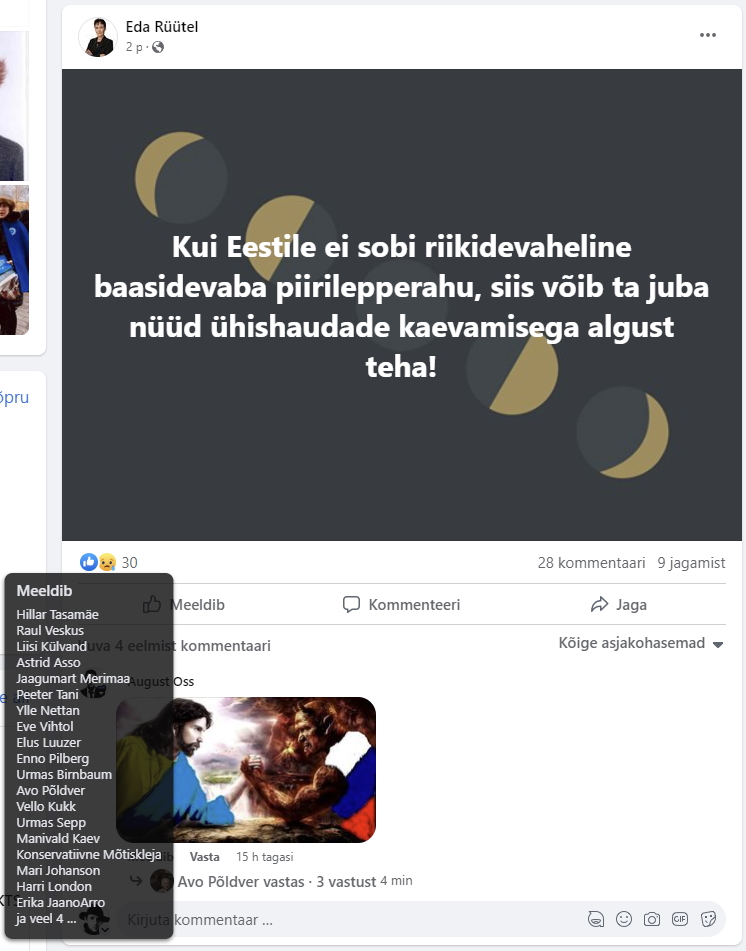The width and height of the screenshot is (746, 951).
Task: Click the Kirjuta kommentaar input field
Action: (352, 920)
